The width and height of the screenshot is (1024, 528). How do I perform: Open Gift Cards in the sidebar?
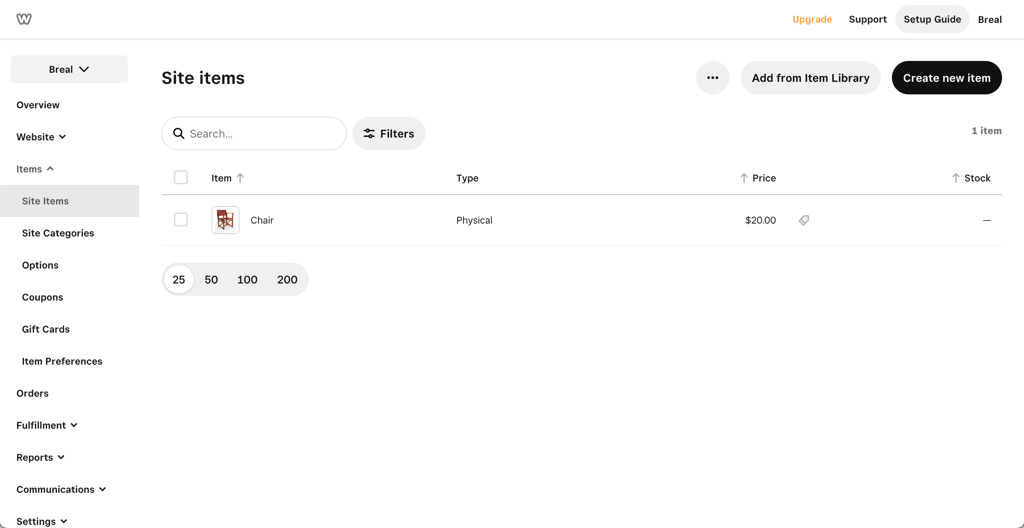coord(46,329)
